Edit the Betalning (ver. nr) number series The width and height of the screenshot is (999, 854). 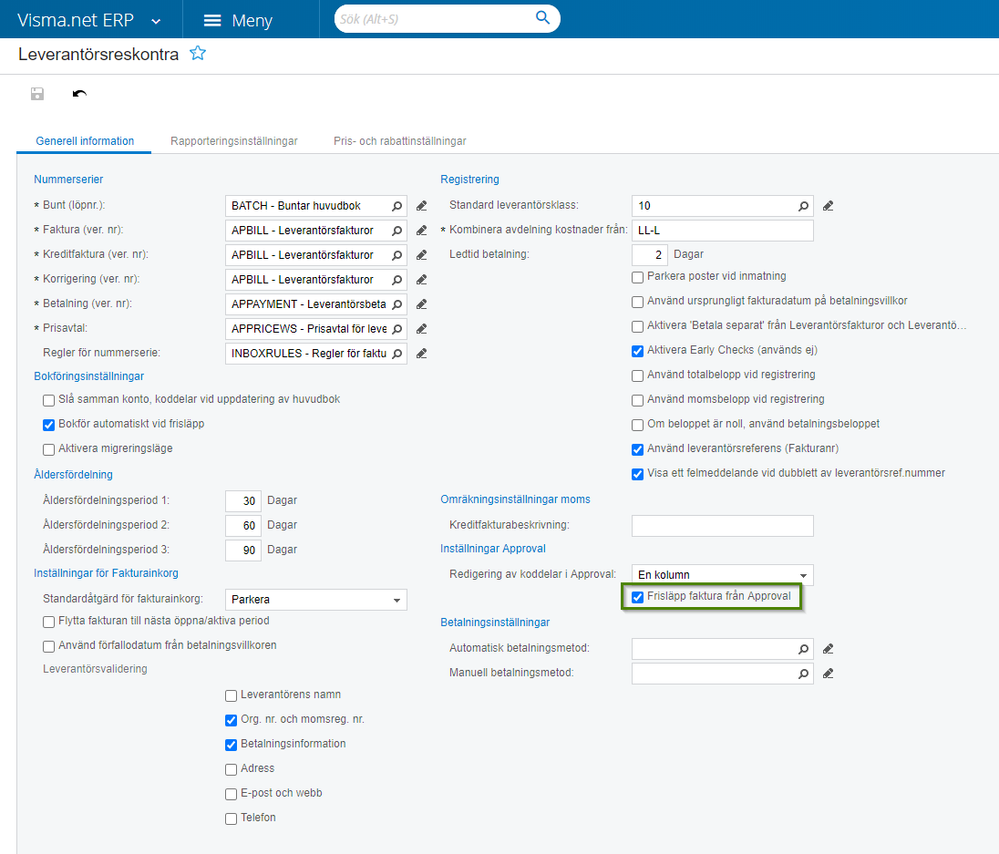point(421,305)
